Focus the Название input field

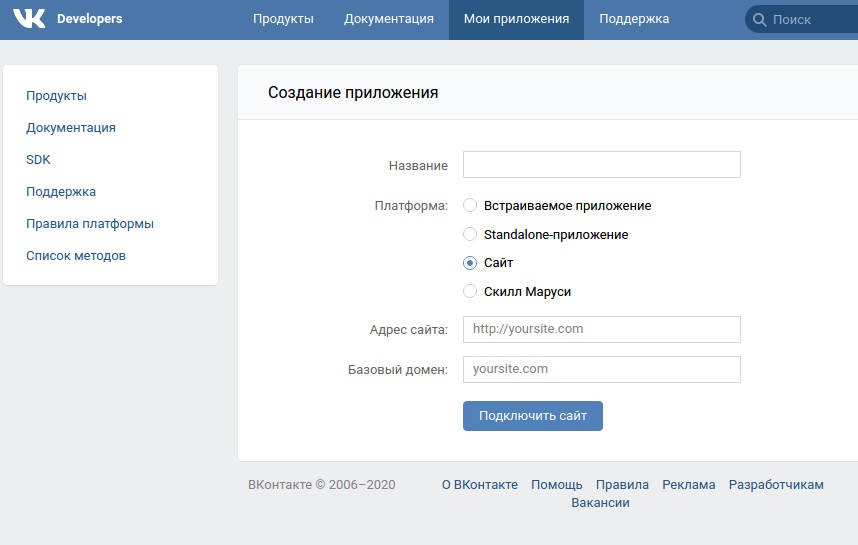pyautogui.click(x=601, y=165)
